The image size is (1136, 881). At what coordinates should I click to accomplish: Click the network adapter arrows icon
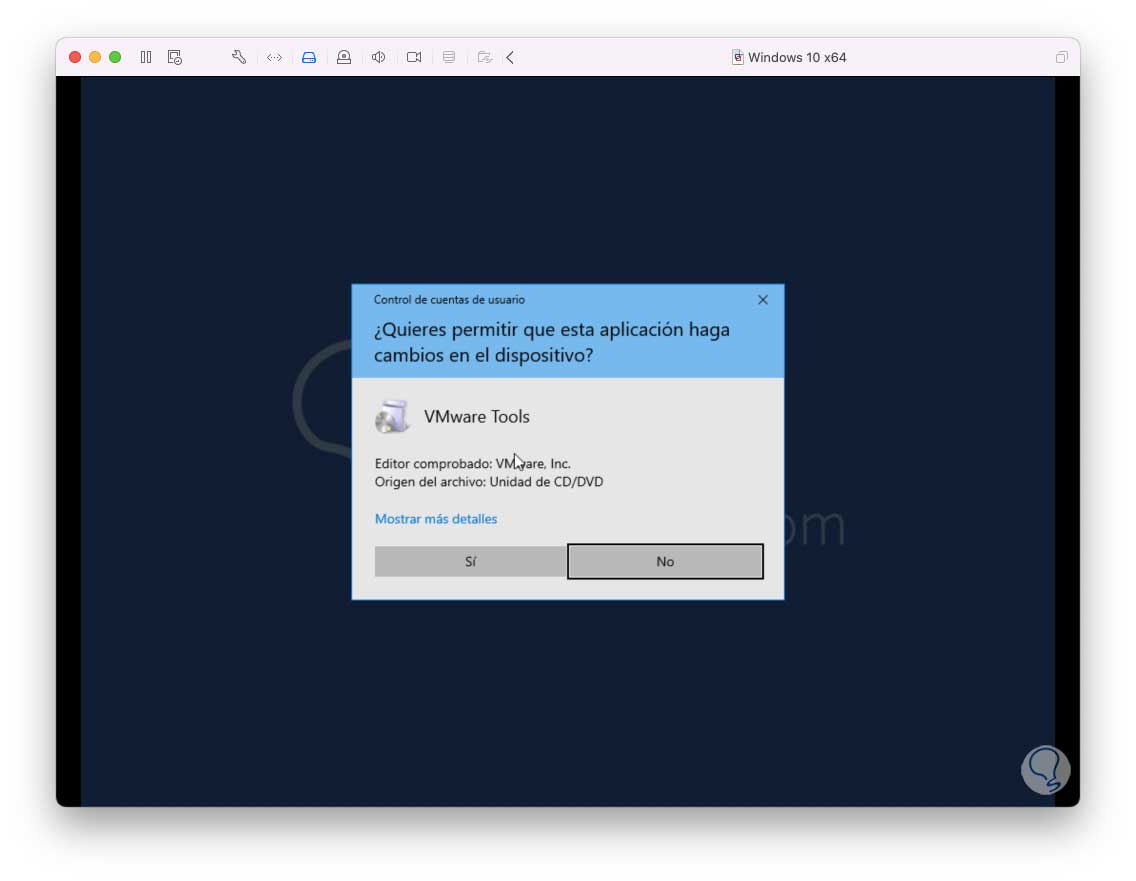[274, 57]
